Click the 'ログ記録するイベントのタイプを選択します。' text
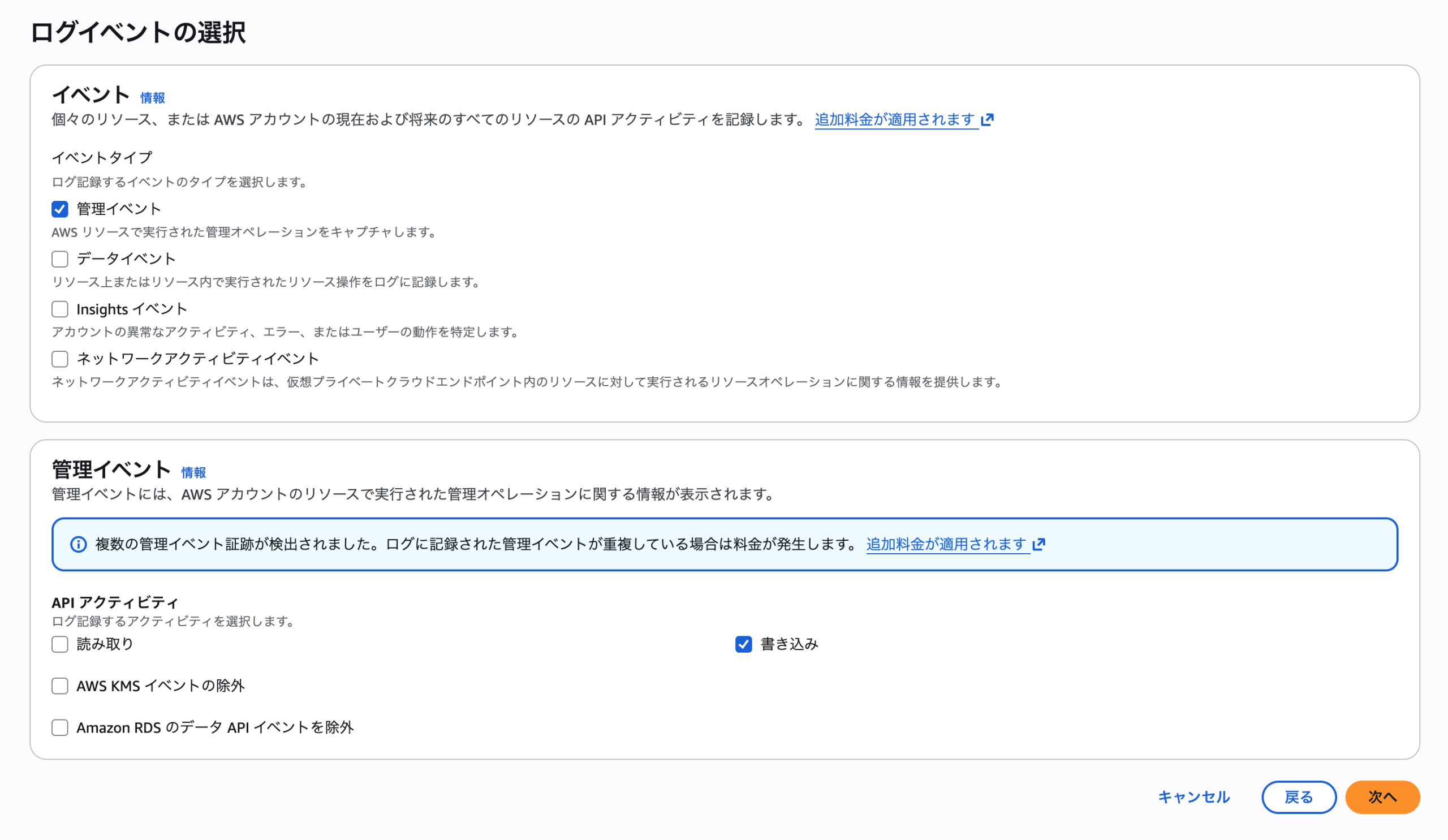 point(180,182)
